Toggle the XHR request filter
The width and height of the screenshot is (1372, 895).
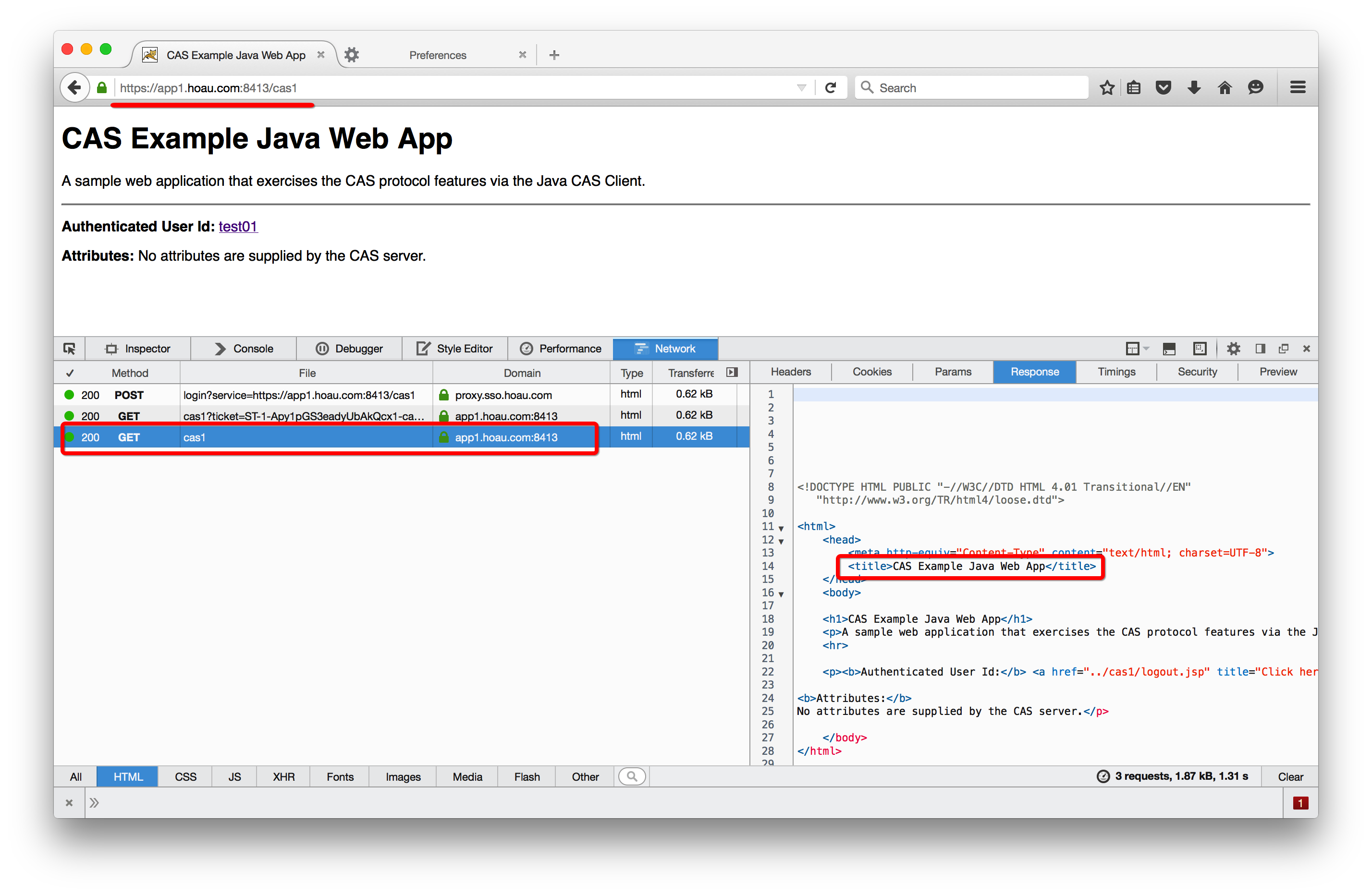[x=283, y=776]
